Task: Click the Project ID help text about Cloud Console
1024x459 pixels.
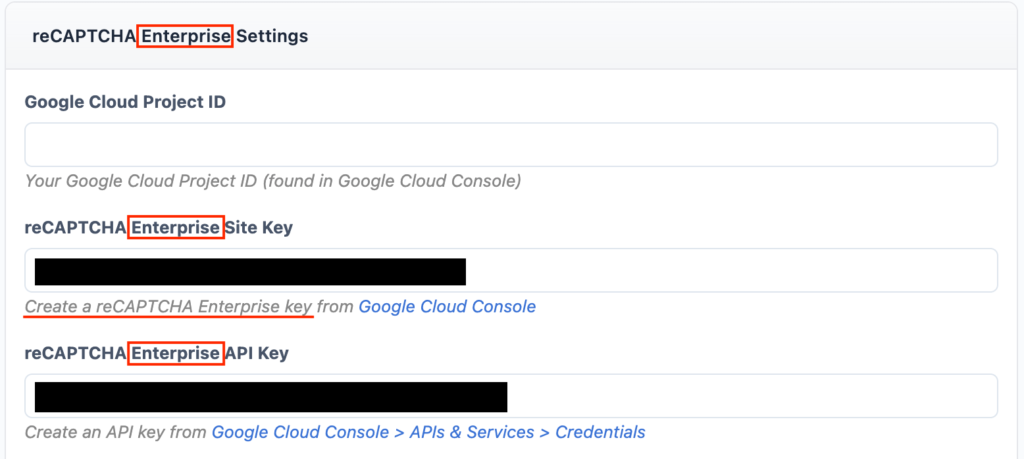Action: coord(272,181)
